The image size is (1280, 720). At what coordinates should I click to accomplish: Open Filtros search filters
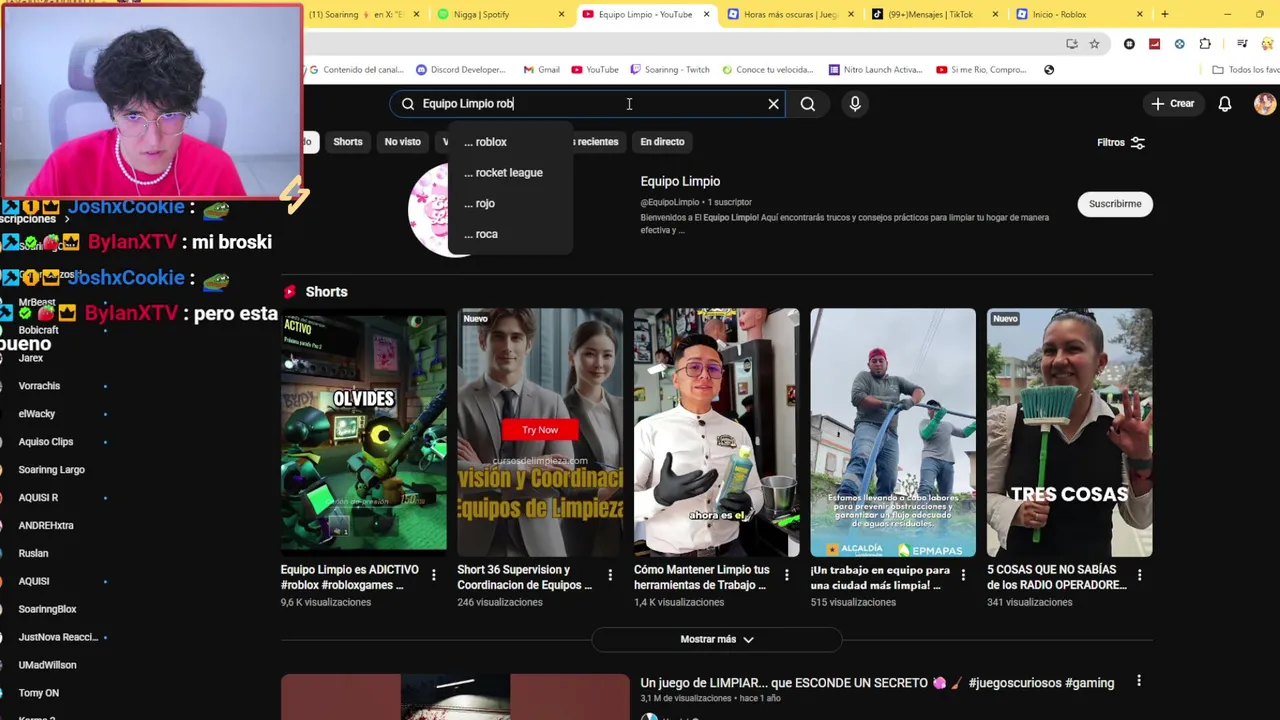(1121, 143)
